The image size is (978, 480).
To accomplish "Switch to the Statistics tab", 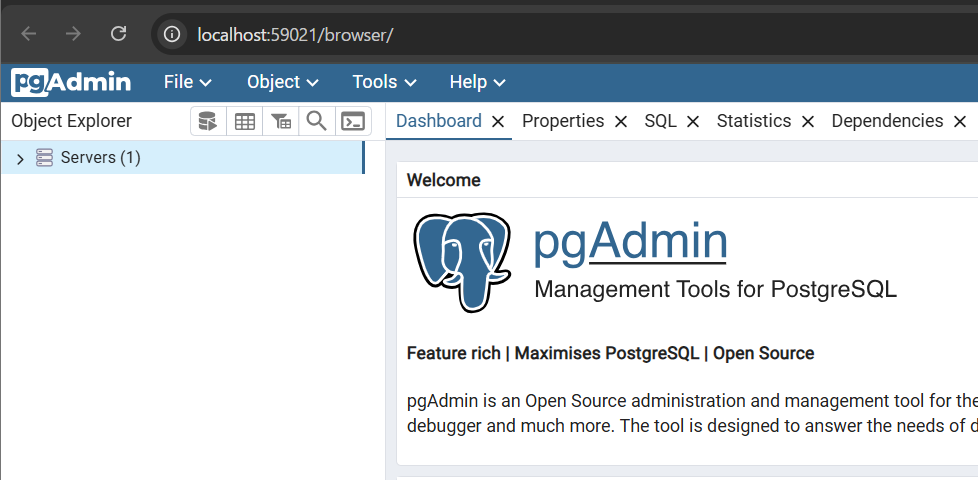I will click(754, 121).
